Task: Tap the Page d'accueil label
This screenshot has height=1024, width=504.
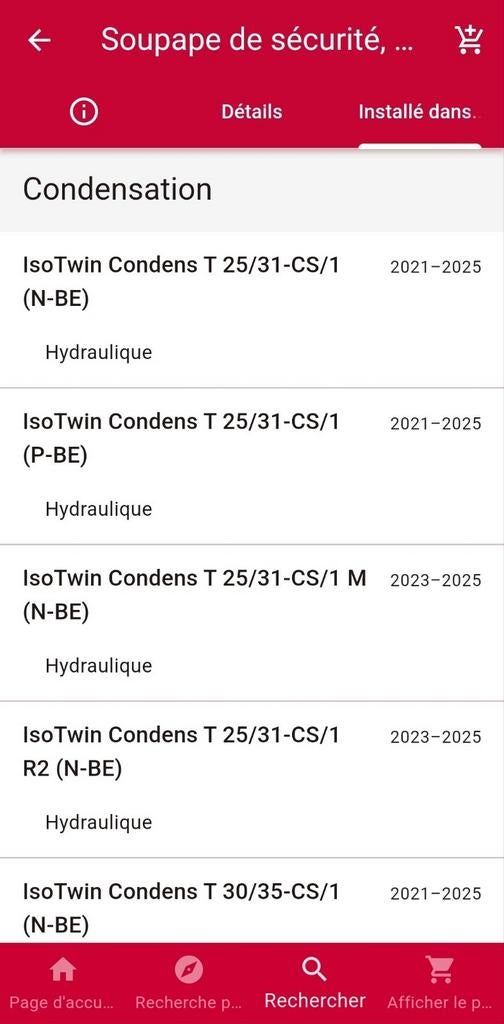Action: (x=62, y=1002)
